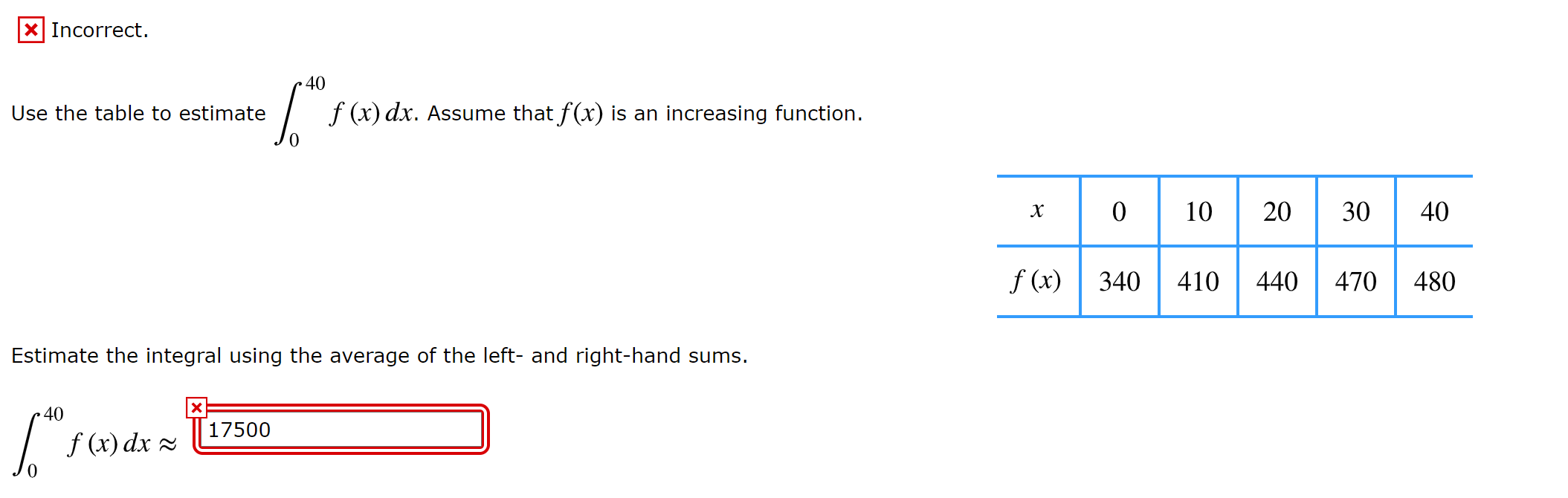Click the table cell with x value 30

pyautogui.click(x=1355, y=212)
